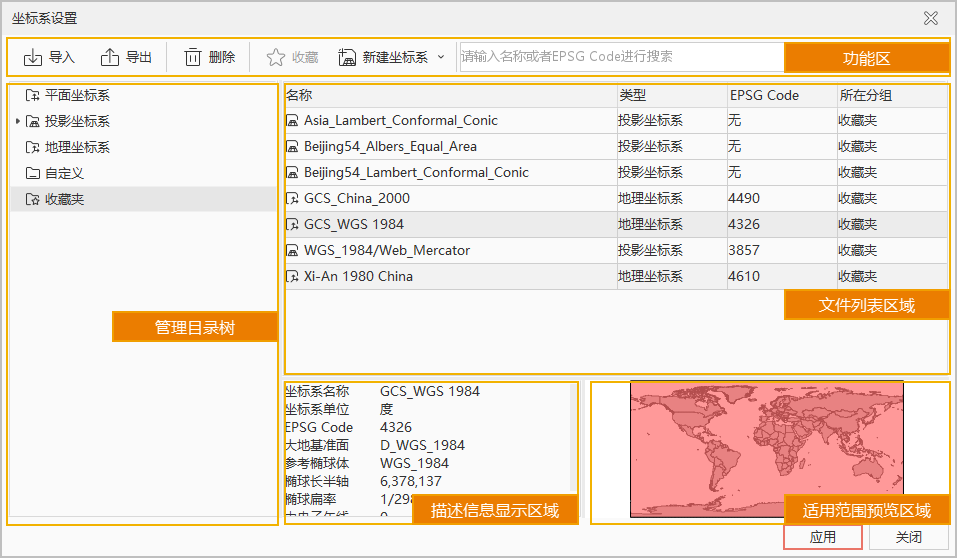Click the 收藏 star icon
The width and height of the screenshot is (957, 558).
[276, 57]
